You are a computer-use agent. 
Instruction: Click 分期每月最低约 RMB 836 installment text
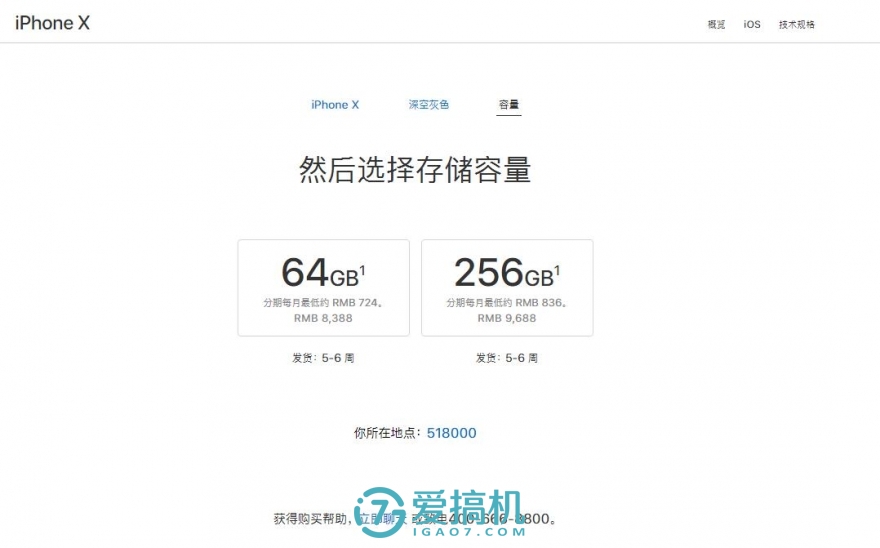507,303
